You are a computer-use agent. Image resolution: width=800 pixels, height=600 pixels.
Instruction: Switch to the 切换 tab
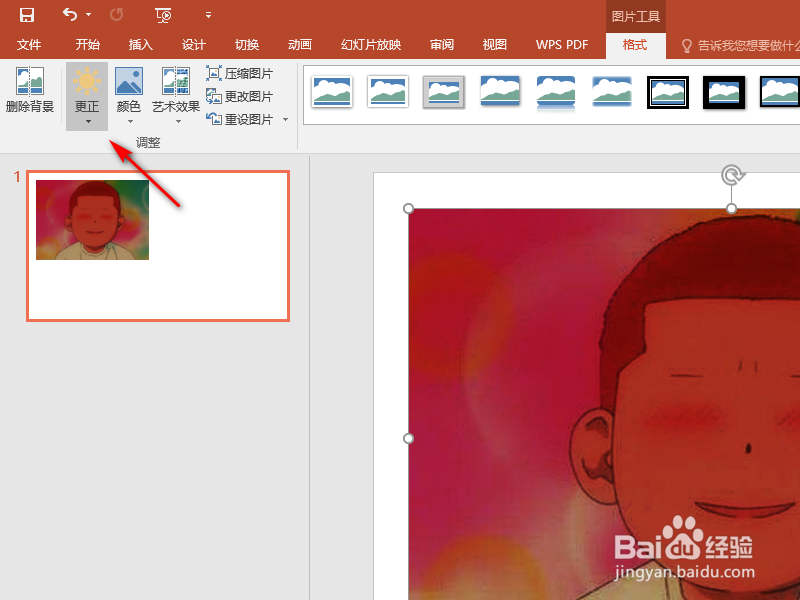(x=247, y=45)
